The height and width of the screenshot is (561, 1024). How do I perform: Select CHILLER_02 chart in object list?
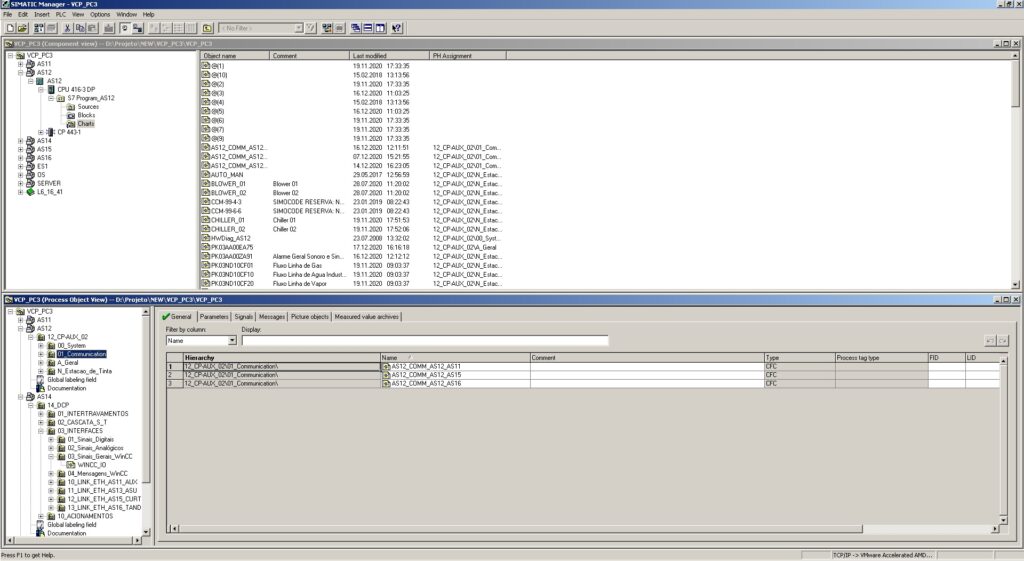click(x=227, y=229)
